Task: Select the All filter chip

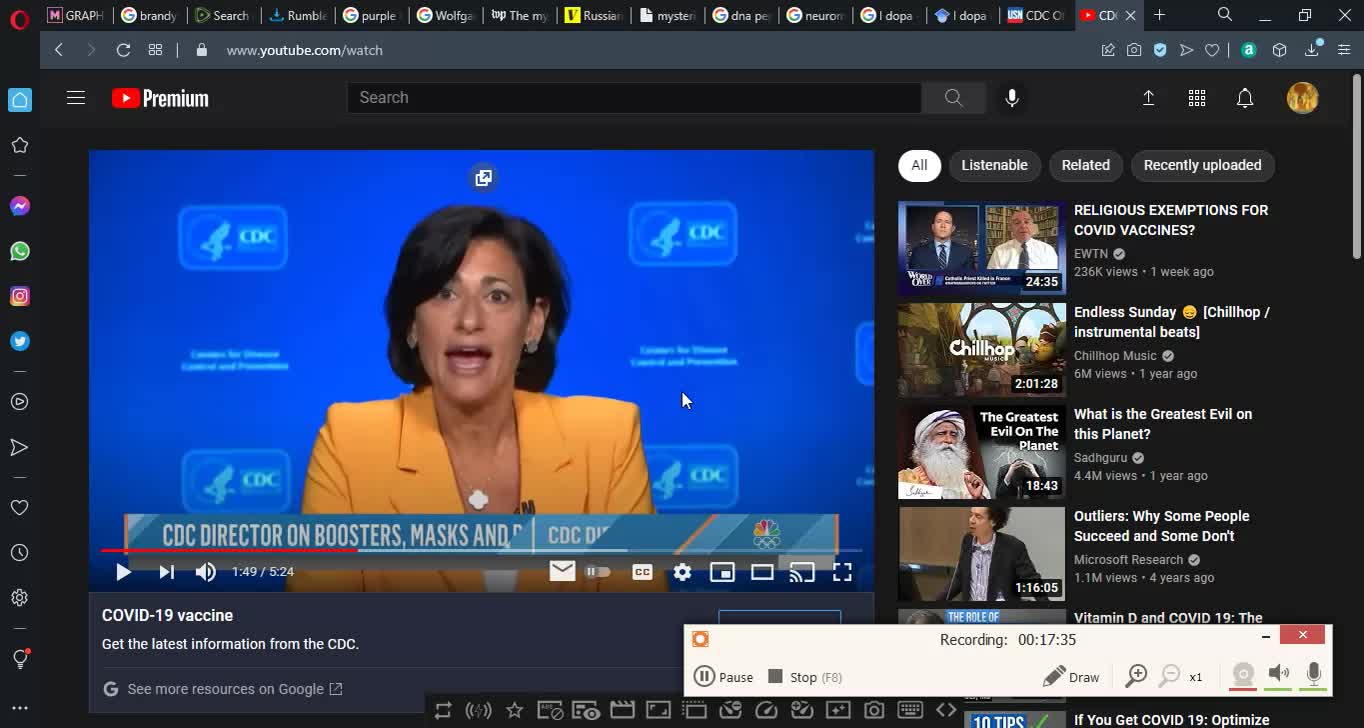Action: 919,165
